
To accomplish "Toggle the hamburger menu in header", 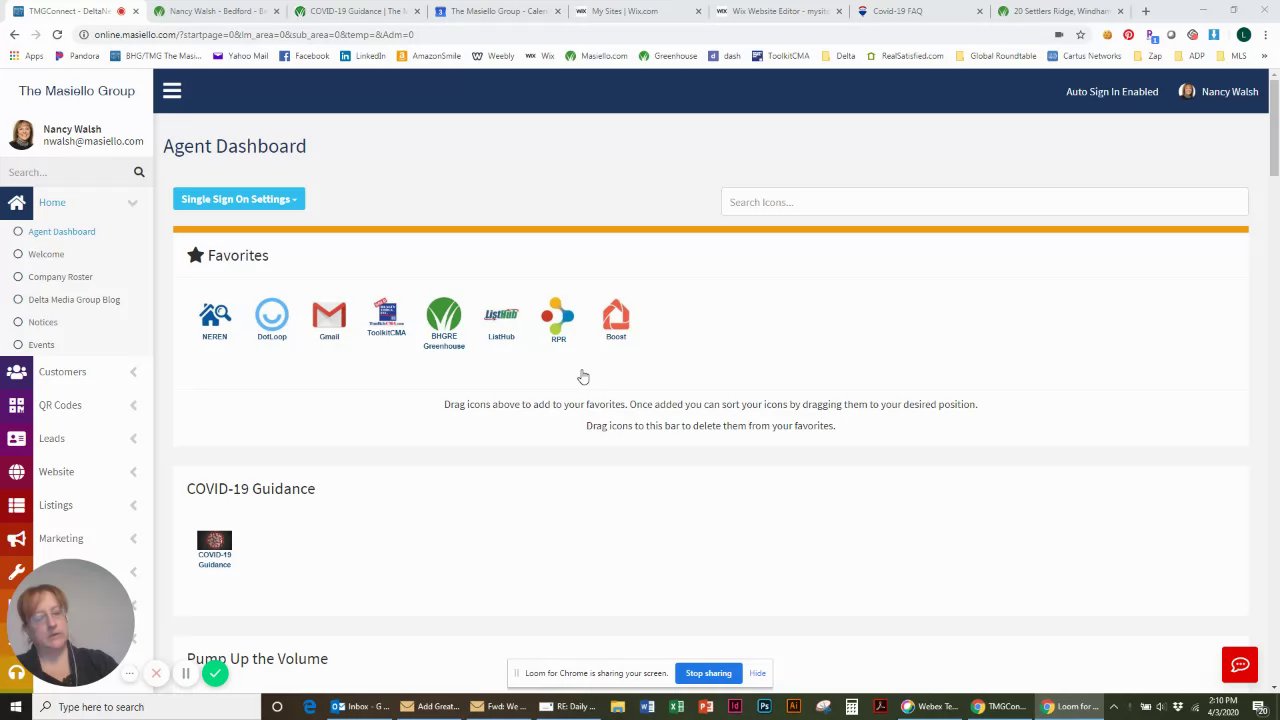I will [172, 91].
